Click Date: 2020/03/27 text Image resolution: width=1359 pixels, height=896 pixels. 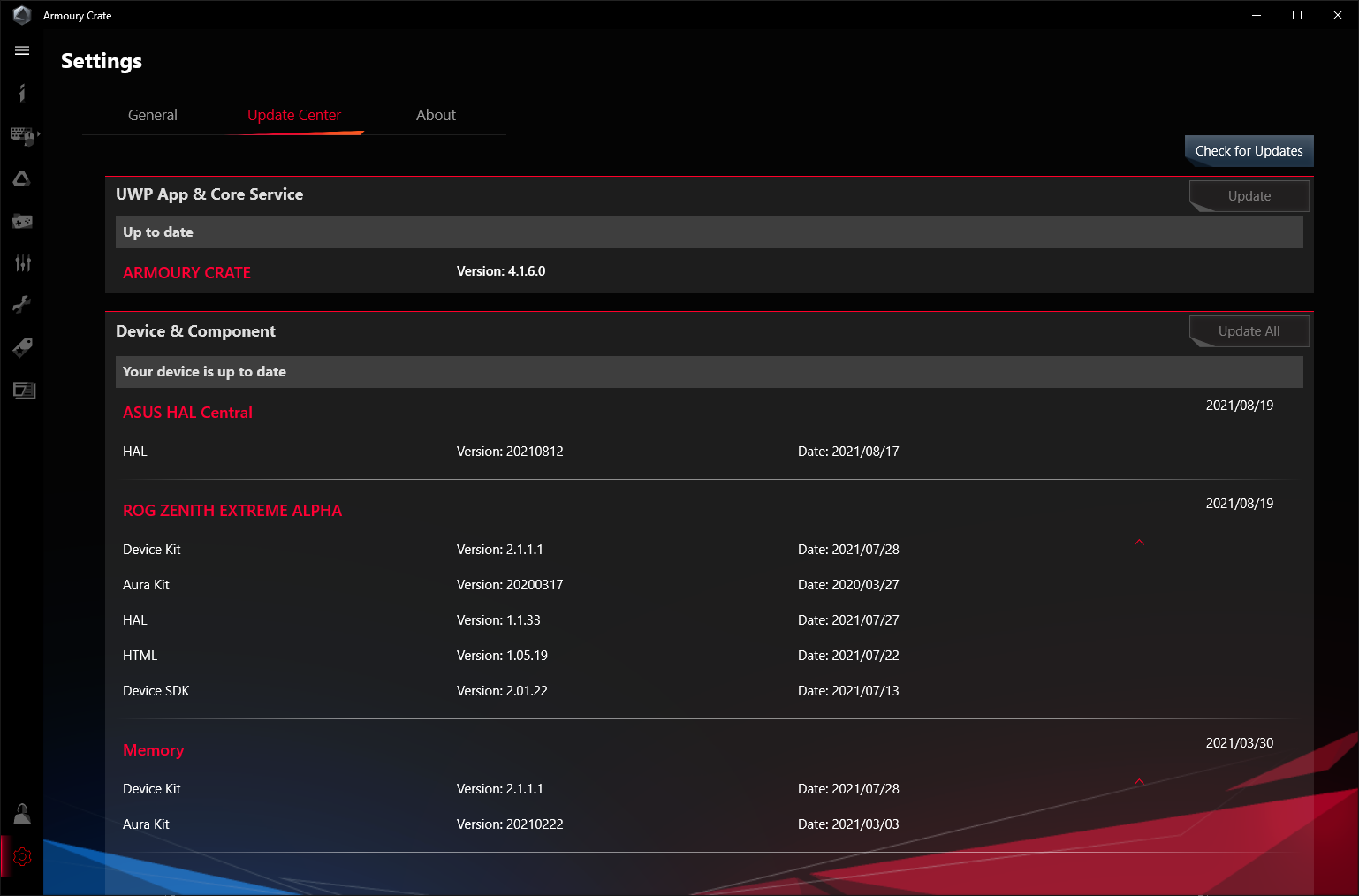pyautogui.click(x=848, y=585)
